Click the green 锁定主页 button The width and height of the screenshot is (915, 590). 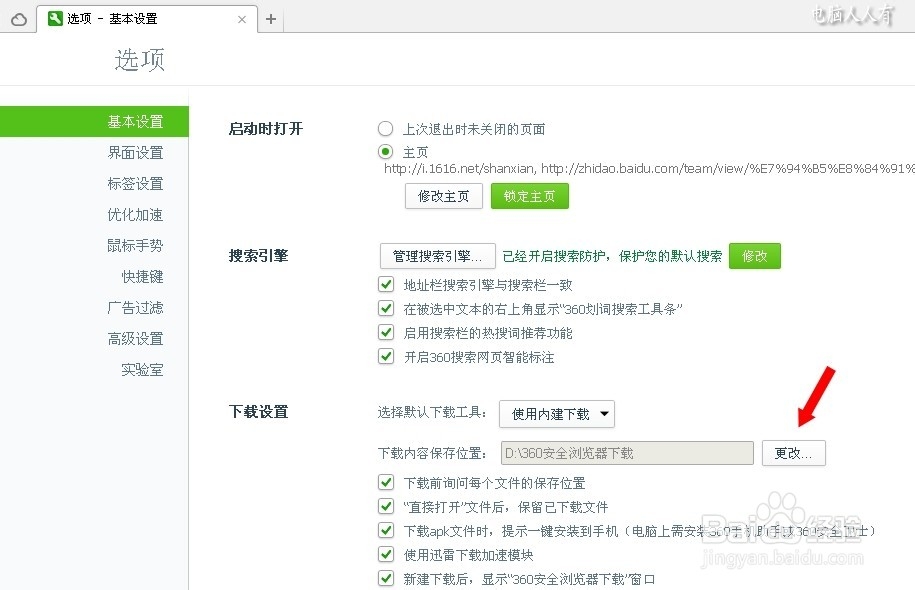click(529, 196)
